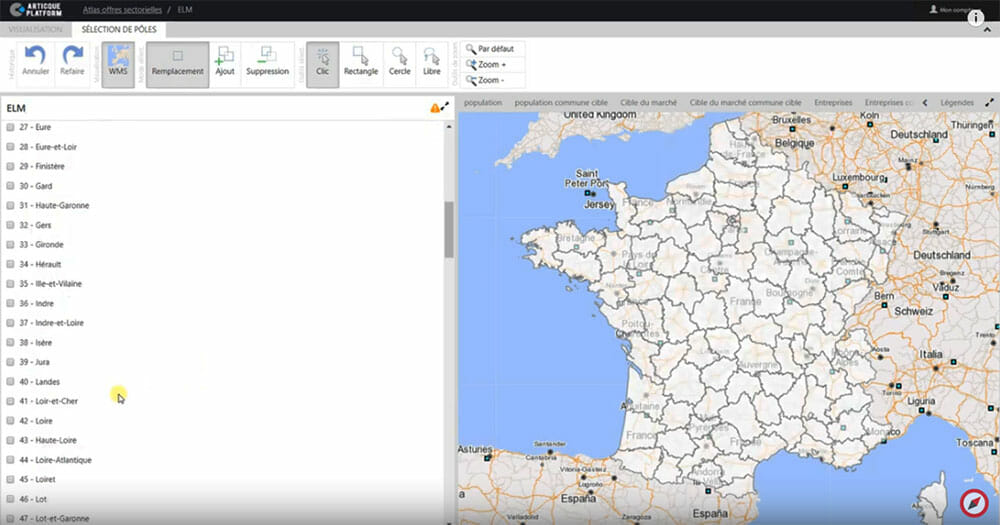This screenshot has width=1000, height=525.
Task: Choose the Libre freehand selection tool
Action: [432, 64]
